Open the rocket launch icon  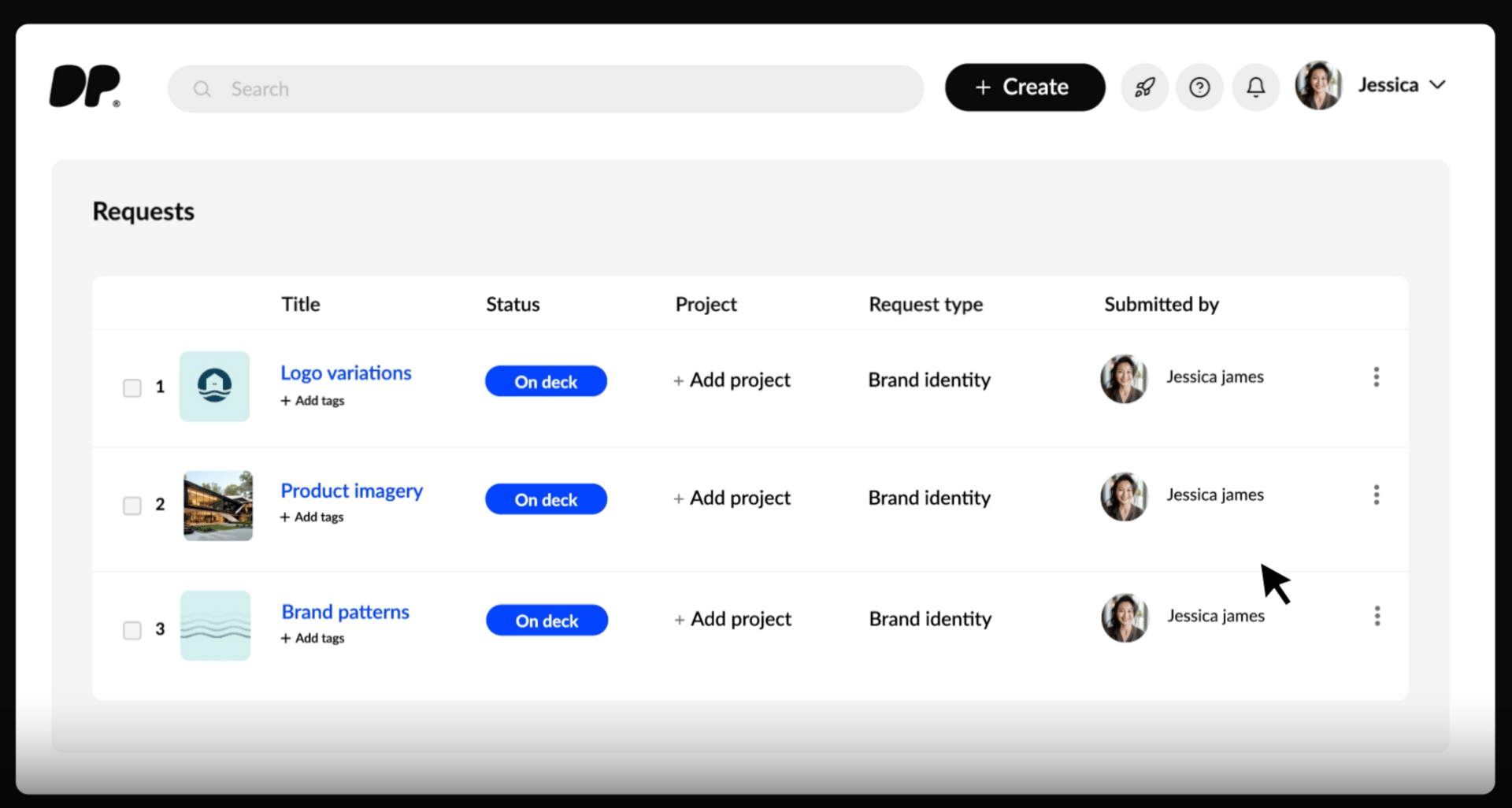(1144, 87)
